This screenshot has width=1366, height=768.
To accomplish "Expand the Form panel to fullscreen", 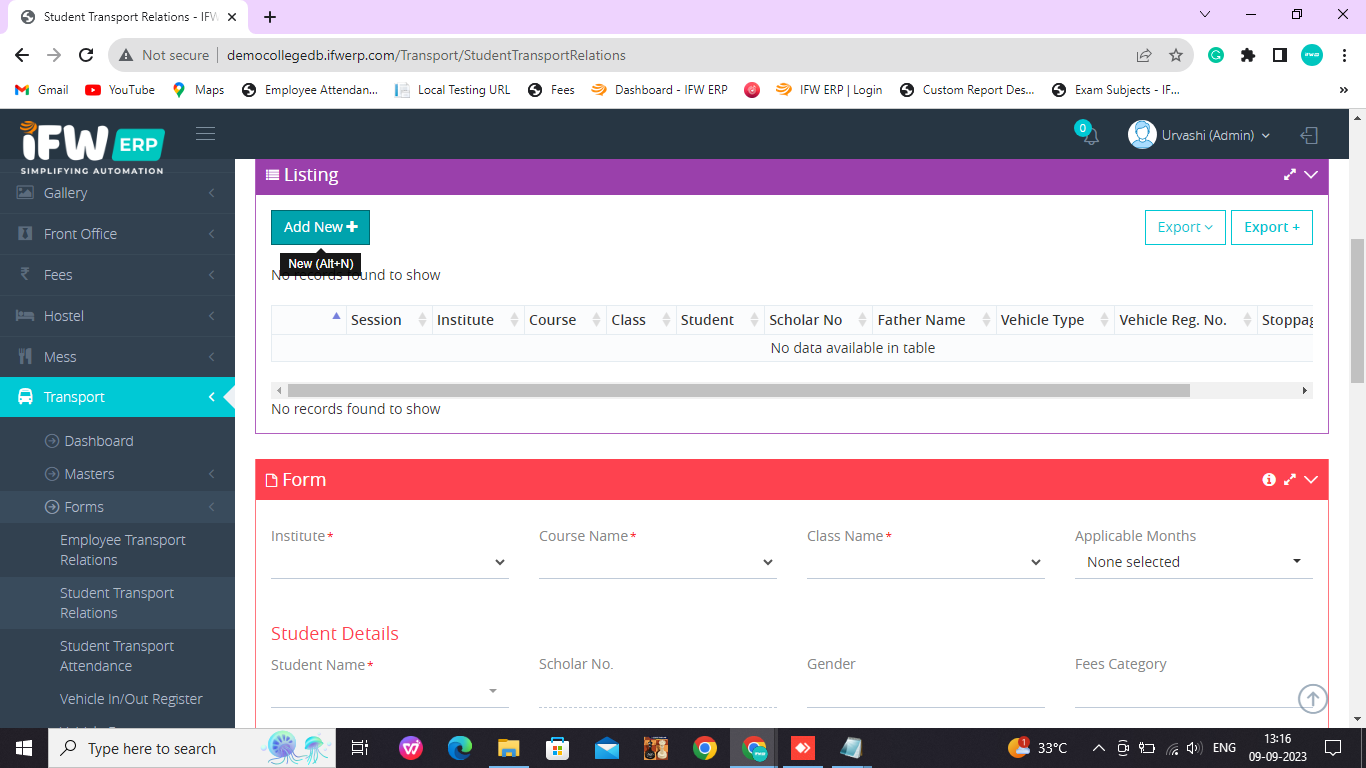I will tap(1290, 480).
